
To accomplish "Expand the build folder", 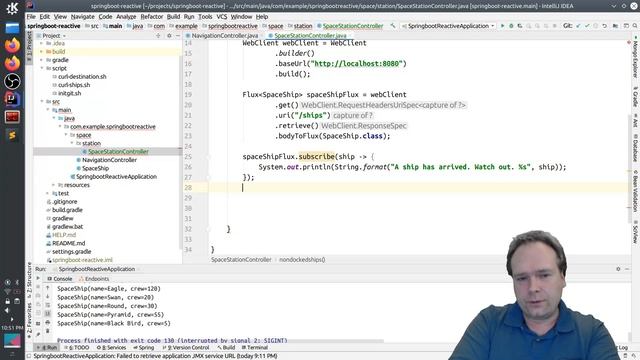I will 42,51.
